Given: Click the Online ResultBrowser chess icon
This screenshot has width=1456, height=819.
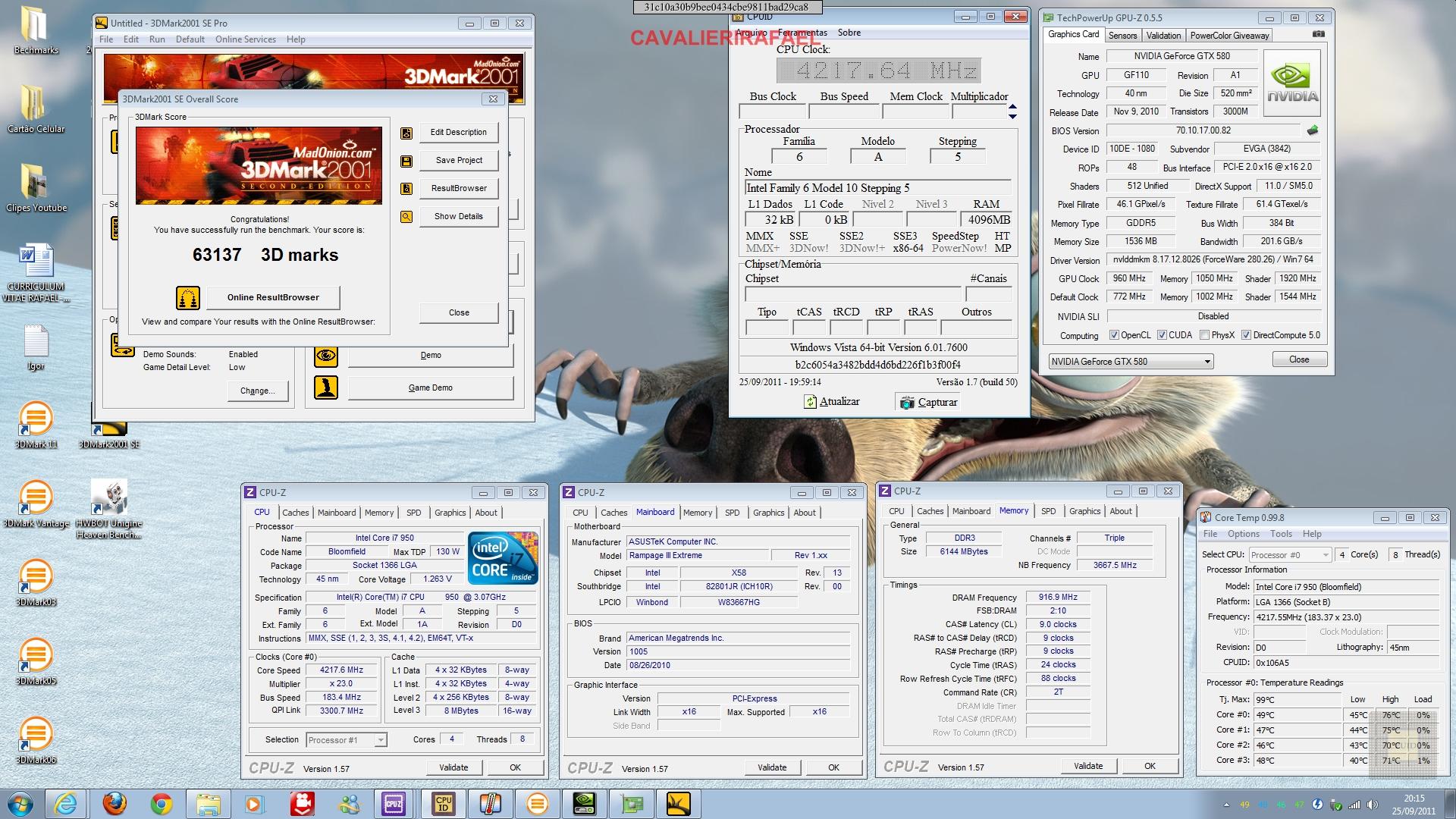Looking at the screenshot, I should click(x=188, y=297).
